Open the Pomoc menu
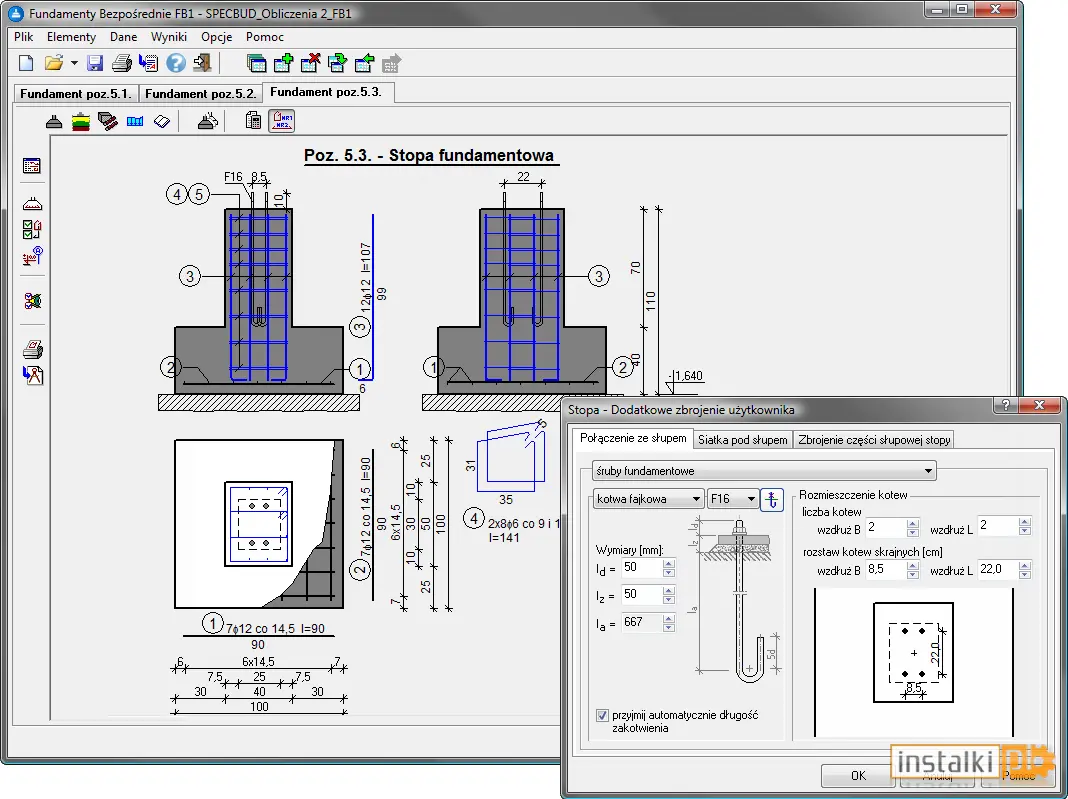1068x799 pixels. click(265, 37)
